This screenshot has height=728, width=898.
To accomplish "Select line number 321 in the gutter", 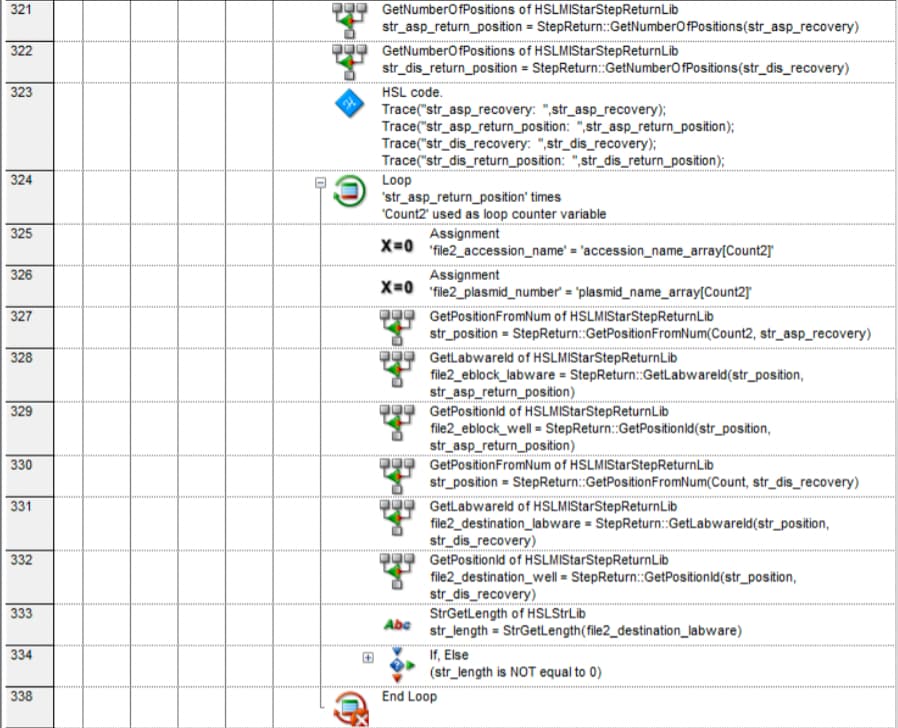I will [x=29, y=21].
